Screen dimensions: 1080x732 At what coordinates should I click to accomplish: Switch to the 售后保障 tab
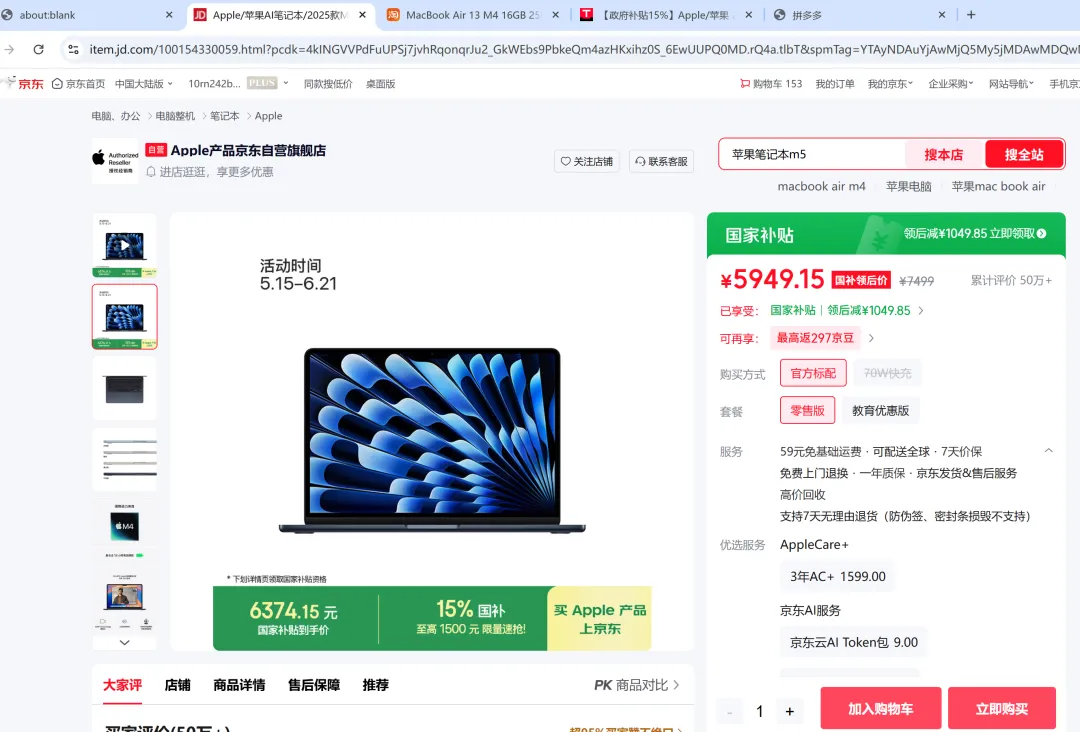[x=314, y=685]
